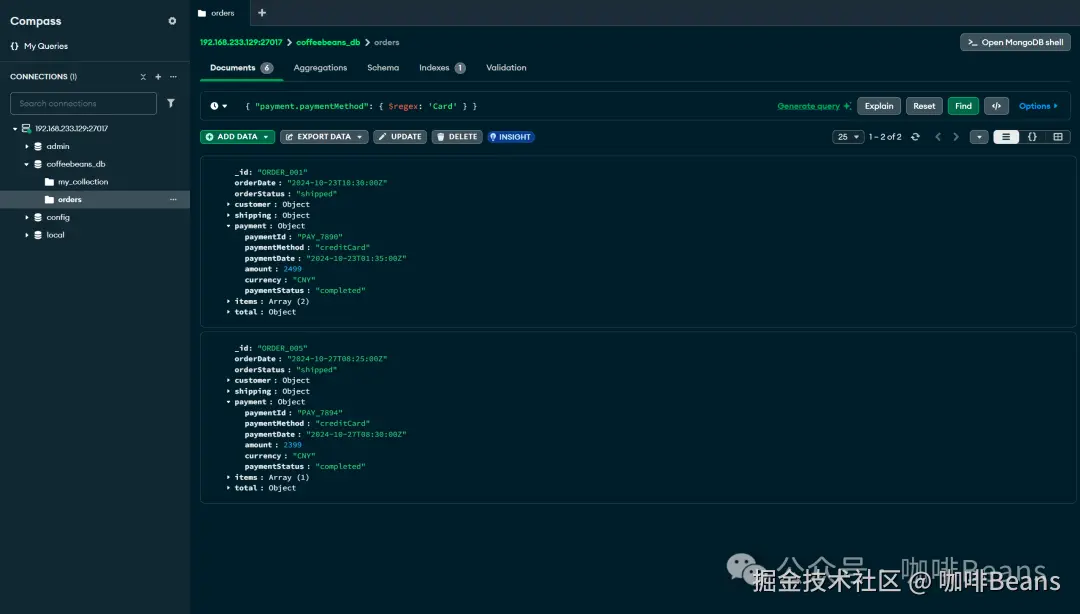Collapse the coffeebeans_db database
This screenshot has height=614, width=1080.
coord(27,164)
